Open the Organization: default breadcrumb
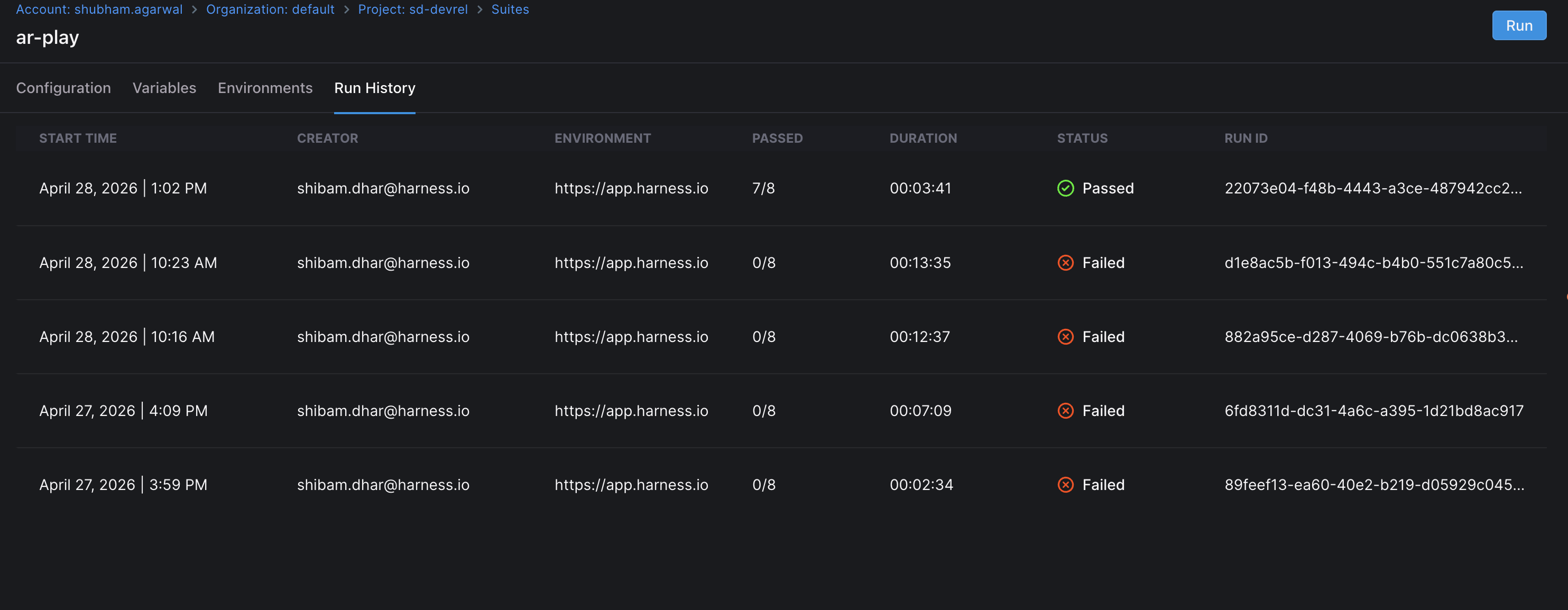 (x=270, y=9)
